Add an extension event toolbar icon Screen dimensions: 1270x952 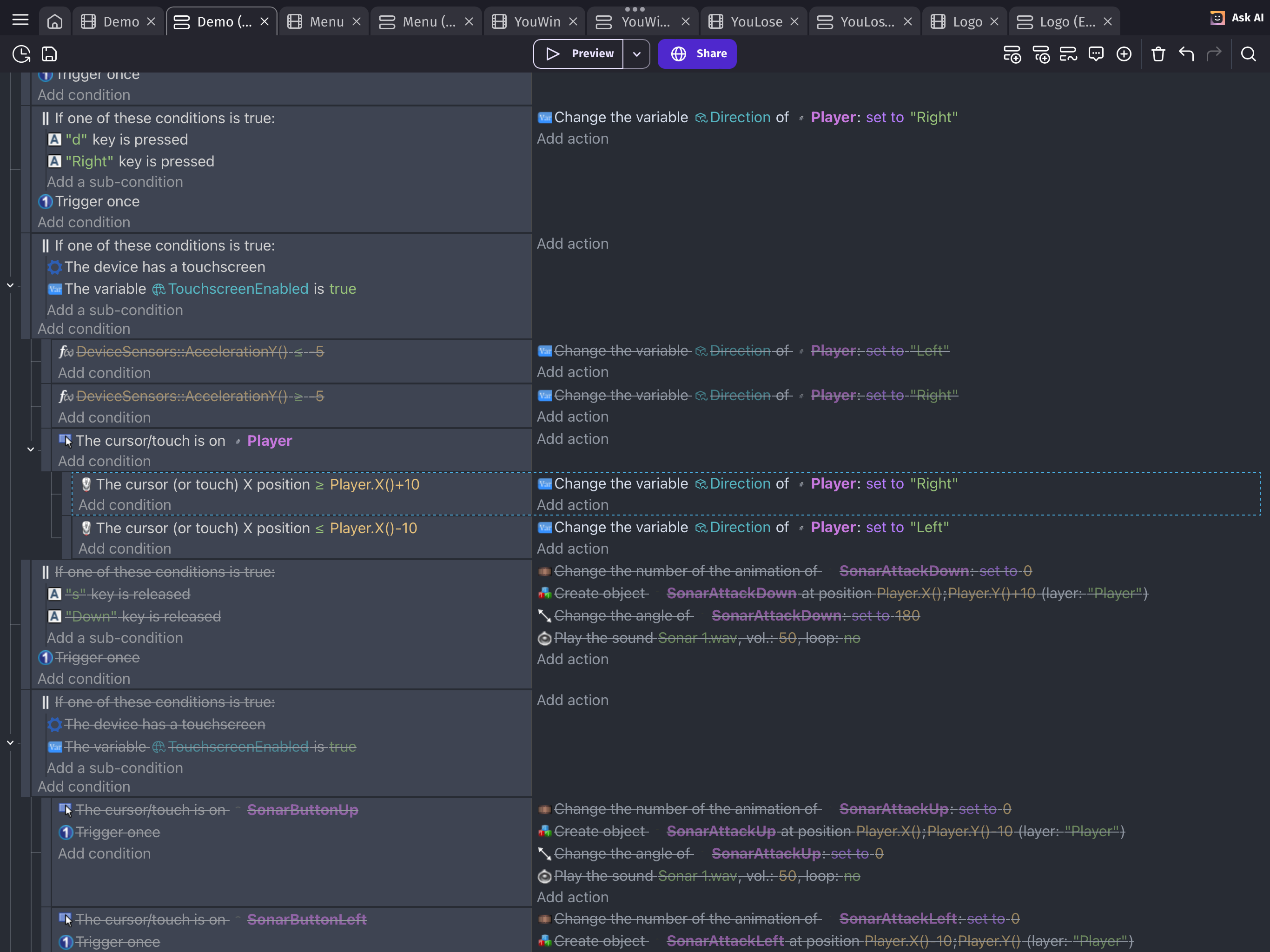(x=1068, y=54)
